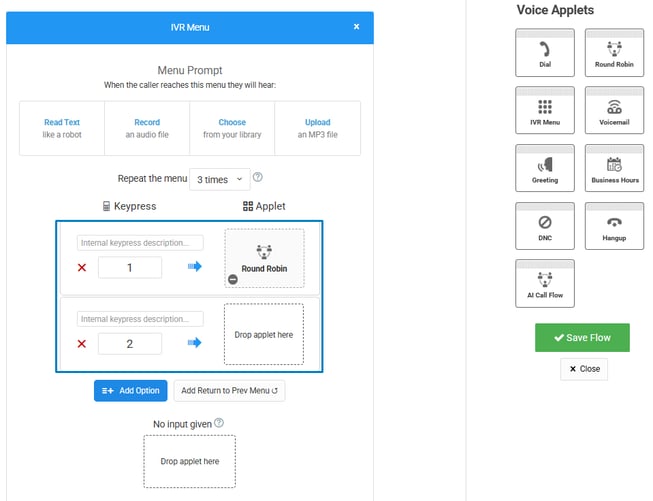This screenshot has width=653, height=501.
Task: Pick the AI Call Flow applet
Action: click(544, 284)
